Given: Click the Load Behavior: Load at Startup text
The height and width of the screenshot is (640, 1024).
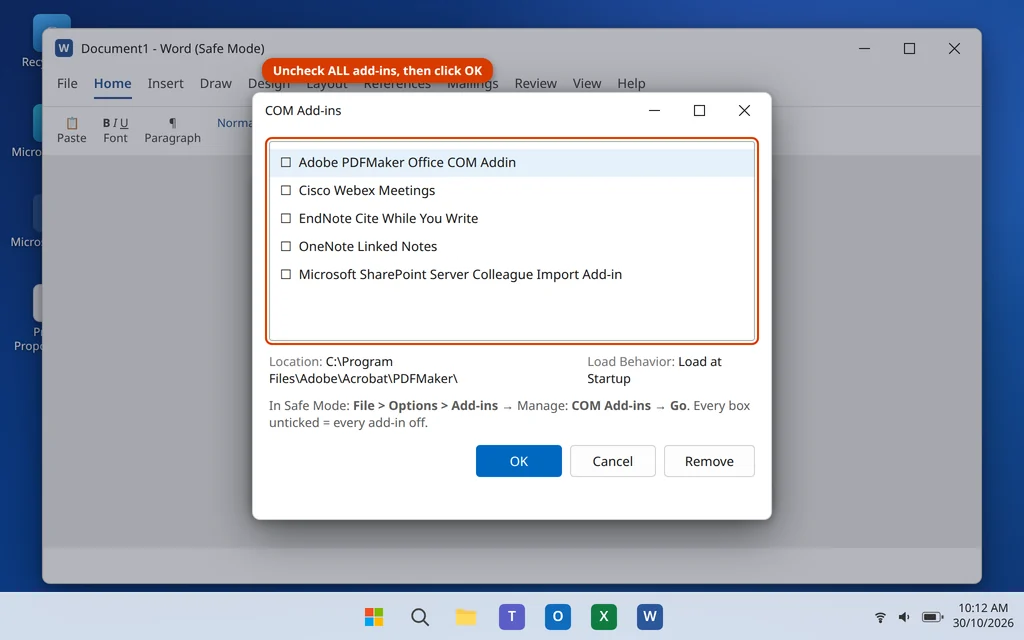Looking at the screenshot, I should coord(654,370).
